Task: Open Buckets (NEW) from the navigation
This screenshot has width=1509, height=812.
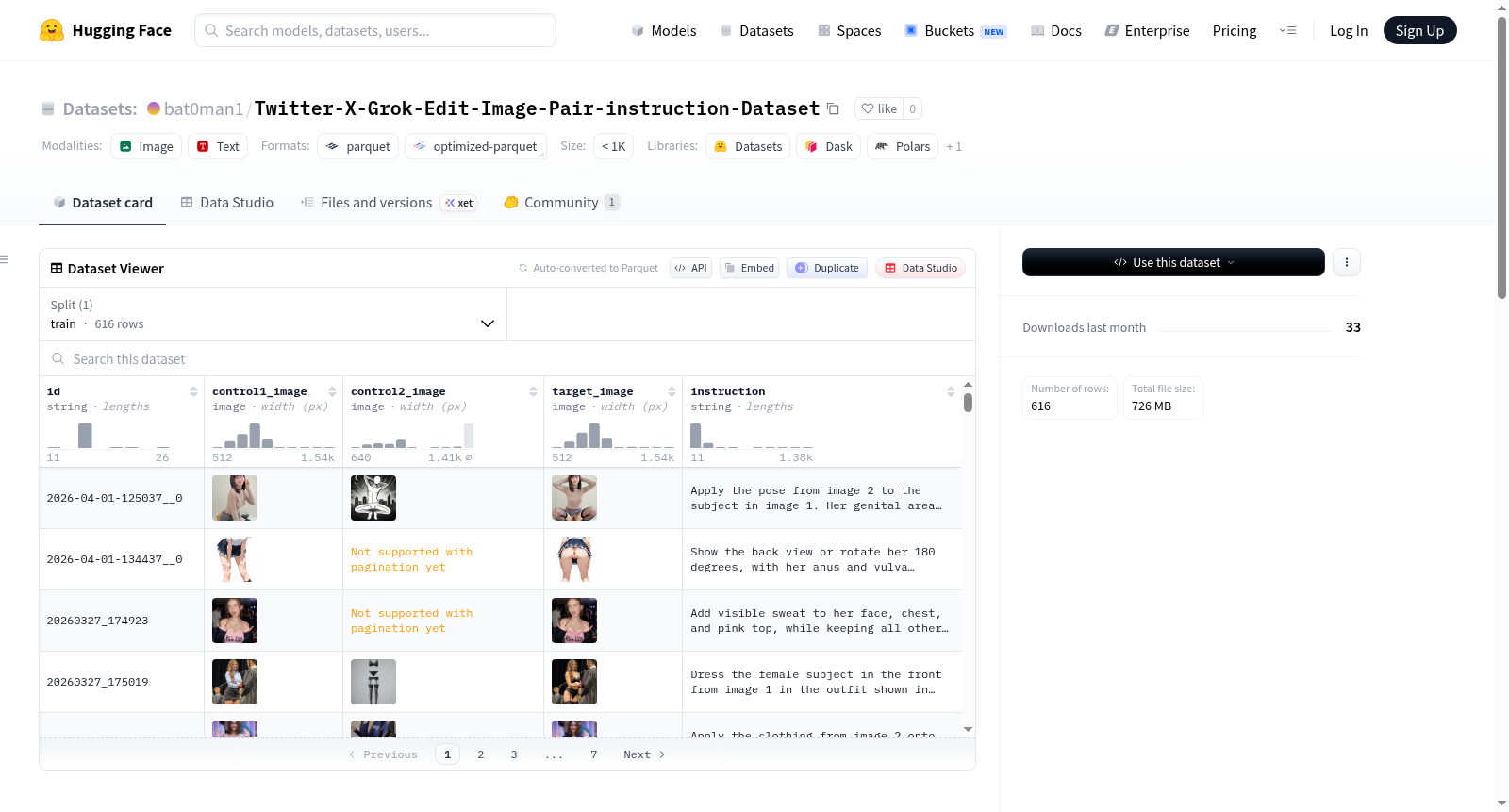Action: 955,31
